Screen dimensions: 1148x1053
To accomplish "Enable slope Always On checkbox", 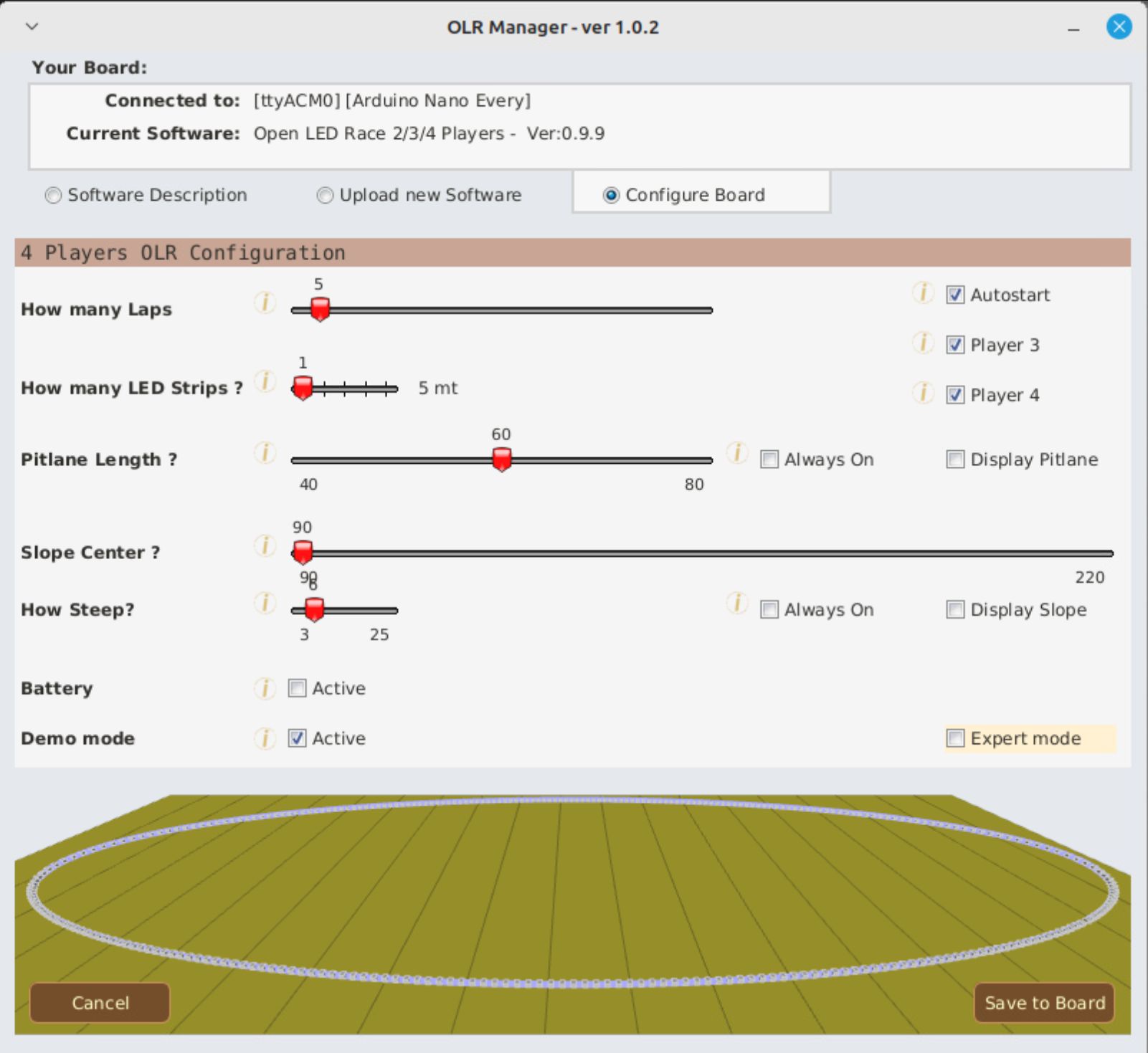I will [x=769, y=610].
